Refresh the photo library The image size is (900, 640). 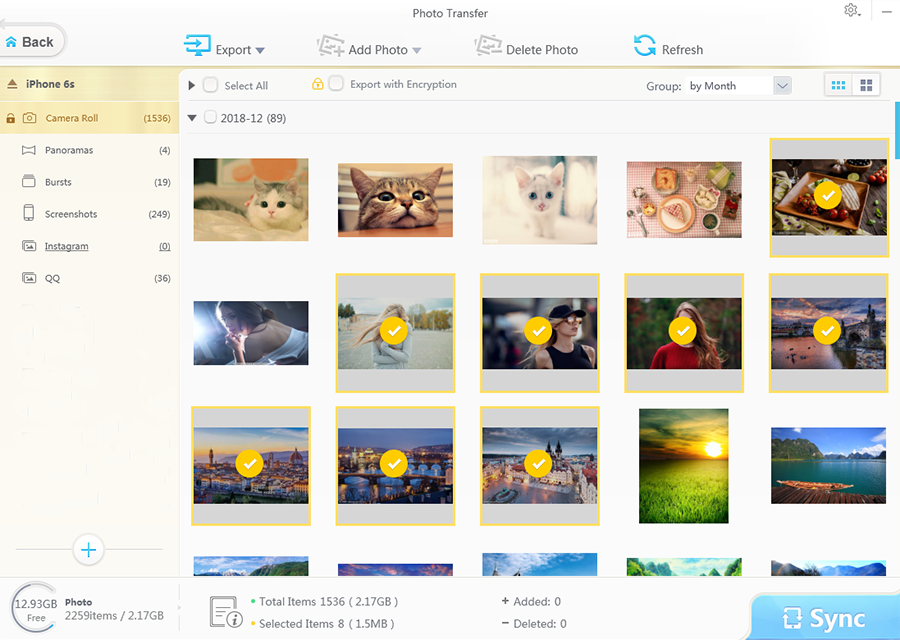(x=667, y=46)
